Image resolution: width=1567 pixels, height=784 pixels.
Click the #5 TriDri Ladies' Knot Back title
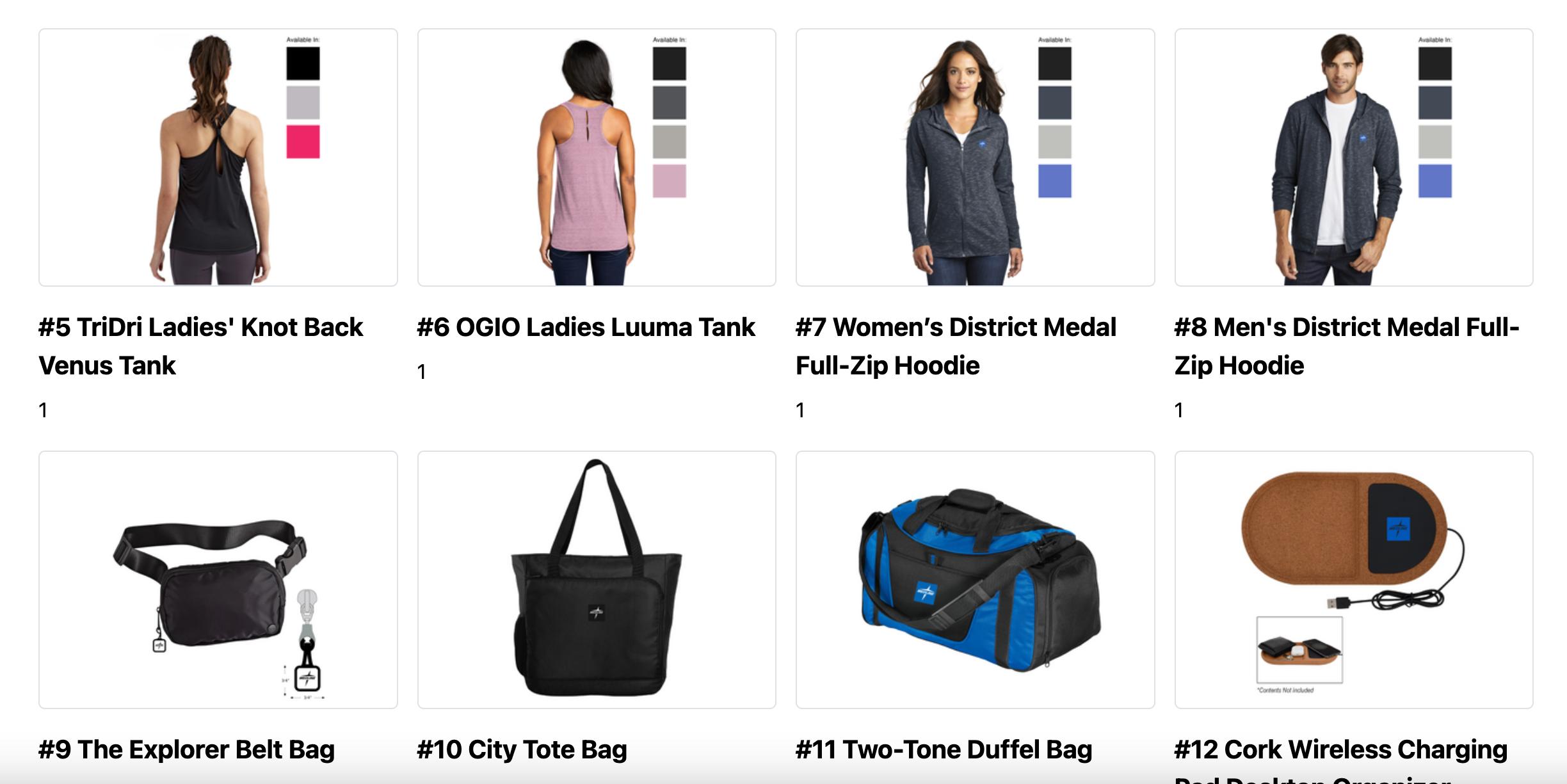(x=201, y=346)
